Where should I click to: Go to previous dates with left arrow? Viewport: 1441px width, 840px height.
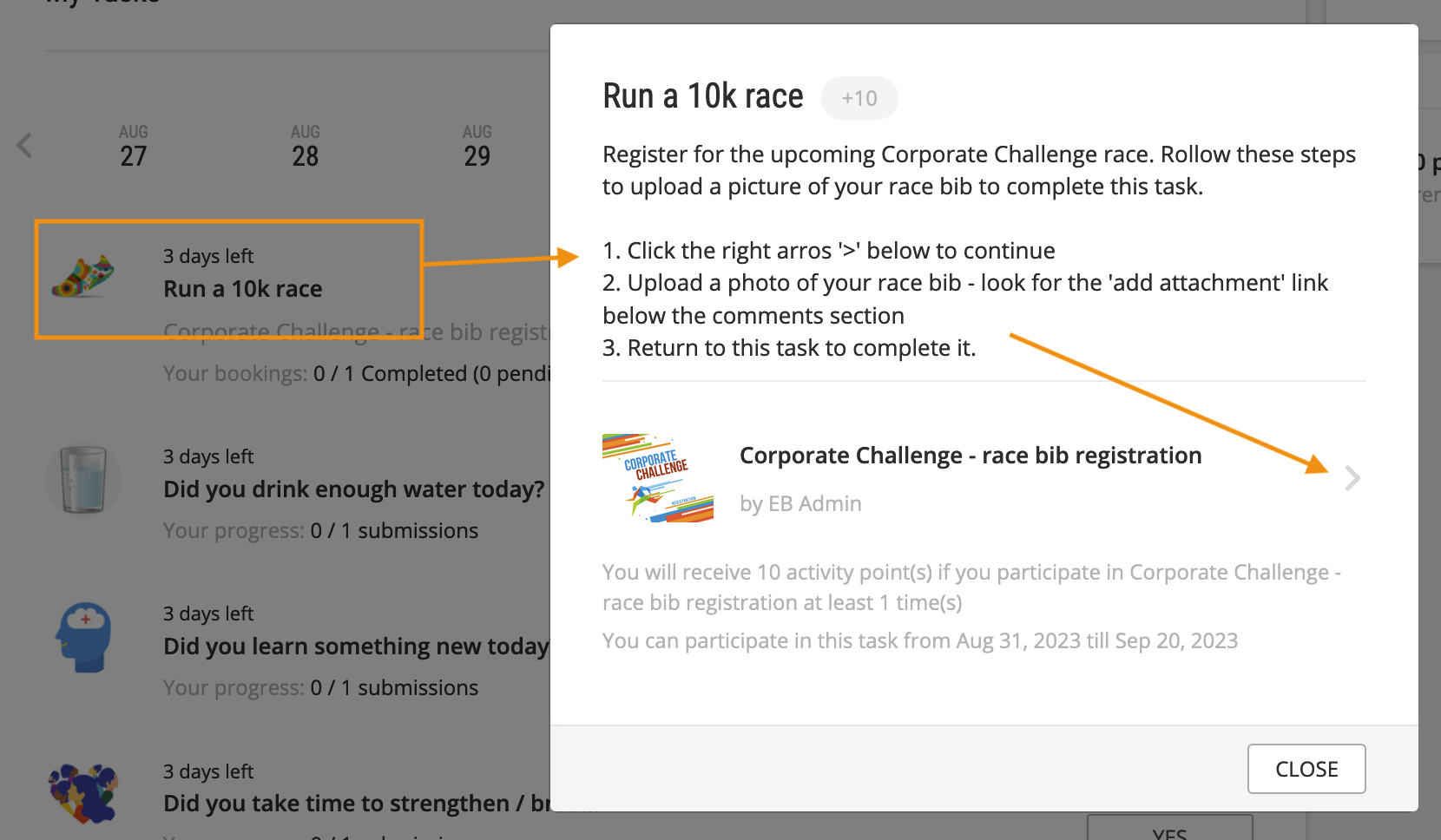tap(24, 145)
